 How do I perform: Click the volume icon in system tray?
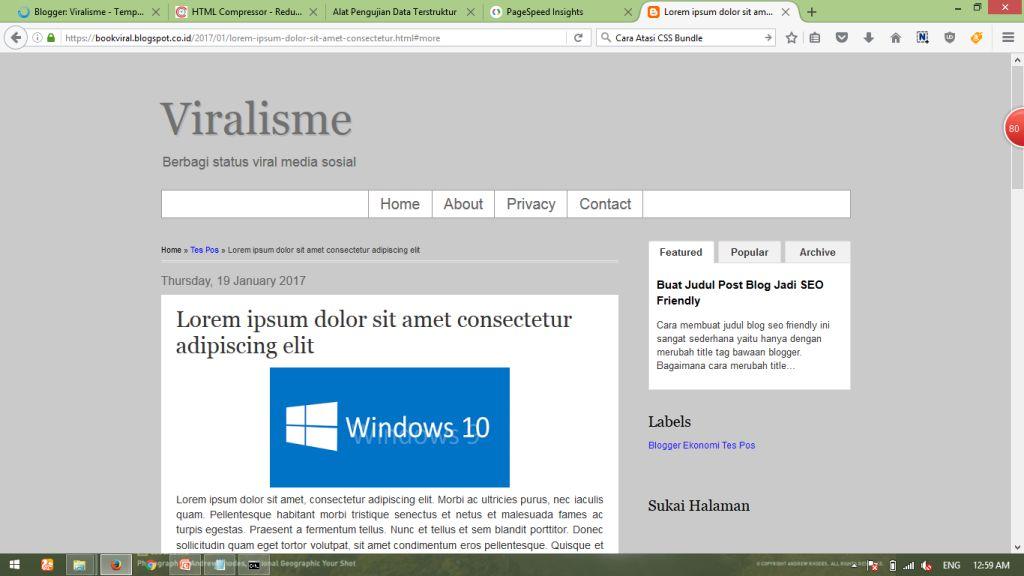coord(926,566)
